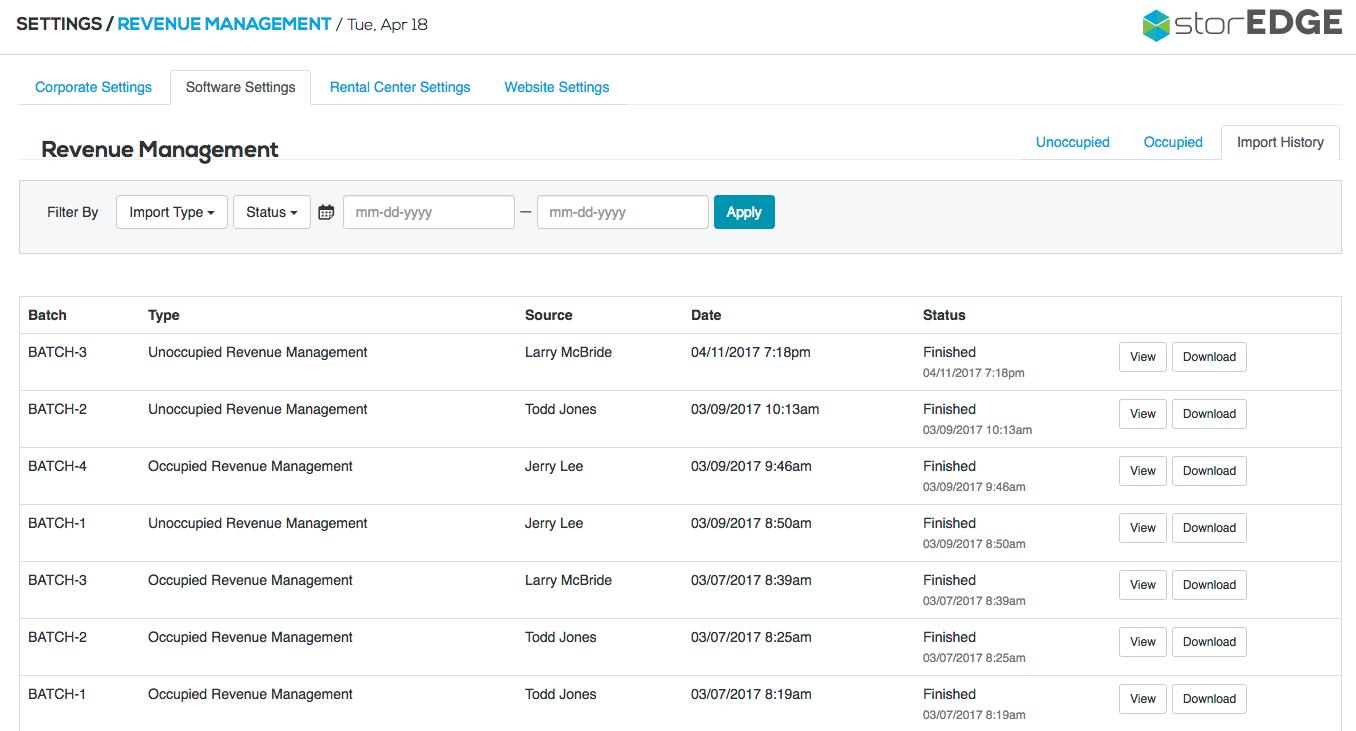Open the Rental Center Settings tab
The image size is (1356, 731).
coord(400,87)
